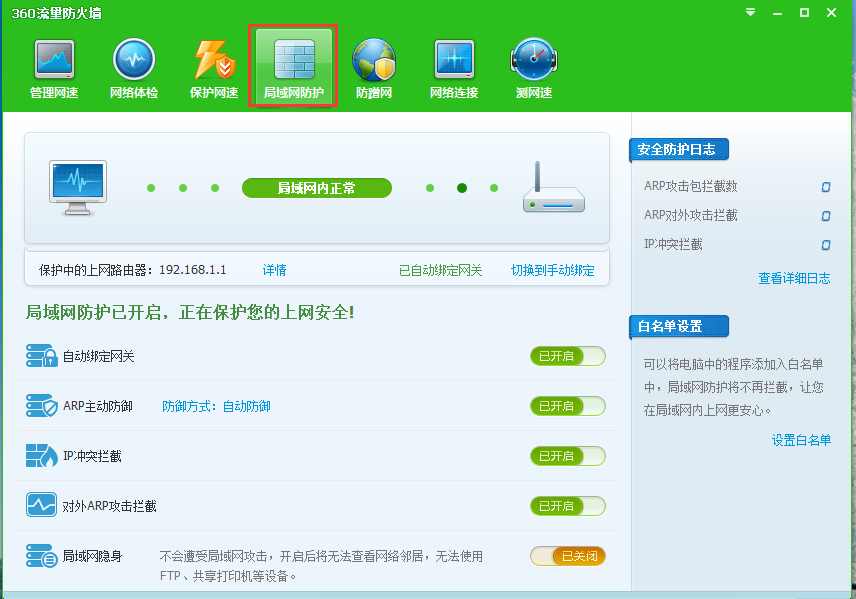Click the 局域网内正常 status pill

317,188
